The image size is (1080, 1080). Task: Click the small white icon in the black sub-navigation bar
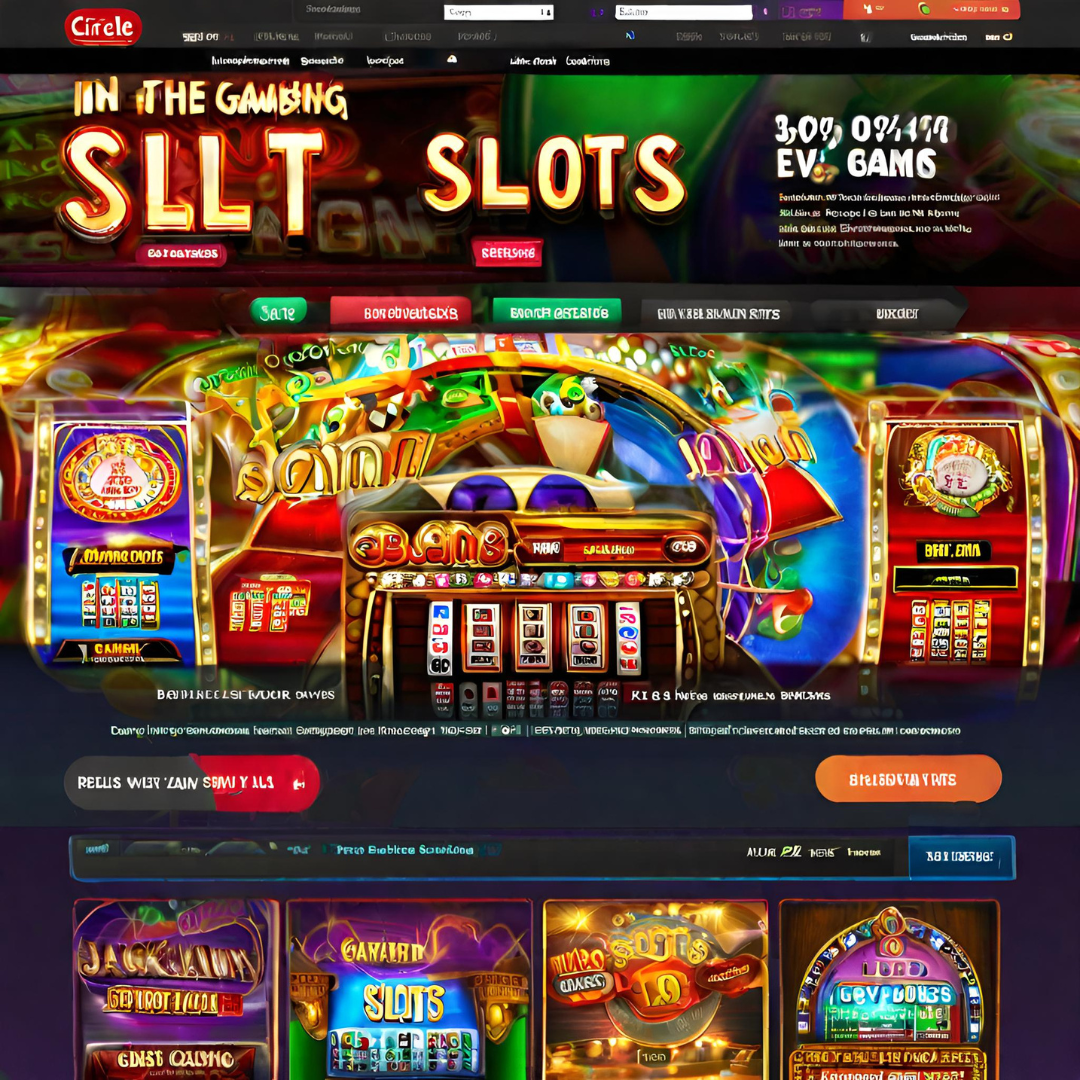pyautogui.click(x=452, y=60)
